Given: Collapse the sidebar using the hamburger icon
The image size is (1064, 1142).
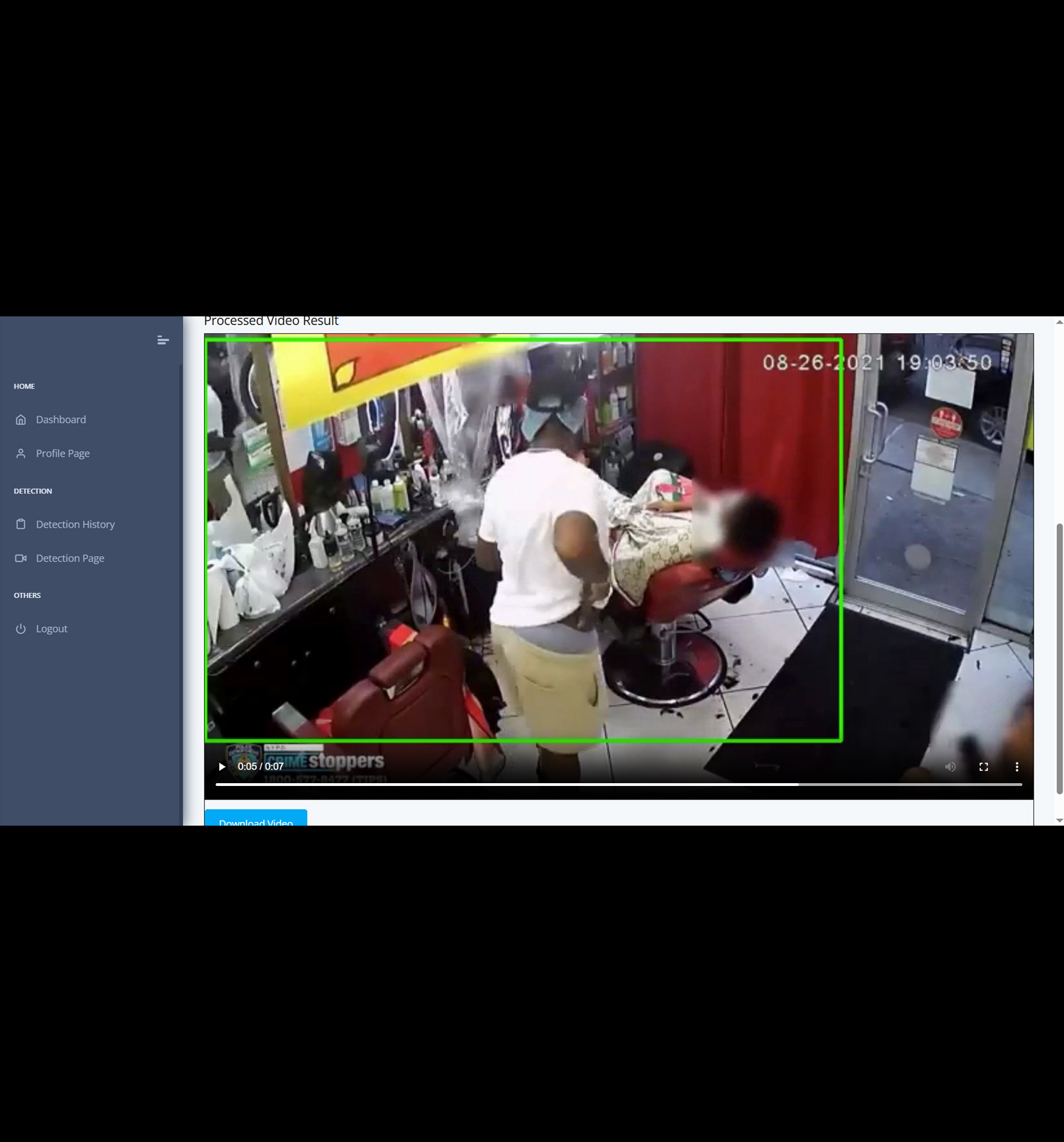Looking at the screenshot, I should 162,340.
